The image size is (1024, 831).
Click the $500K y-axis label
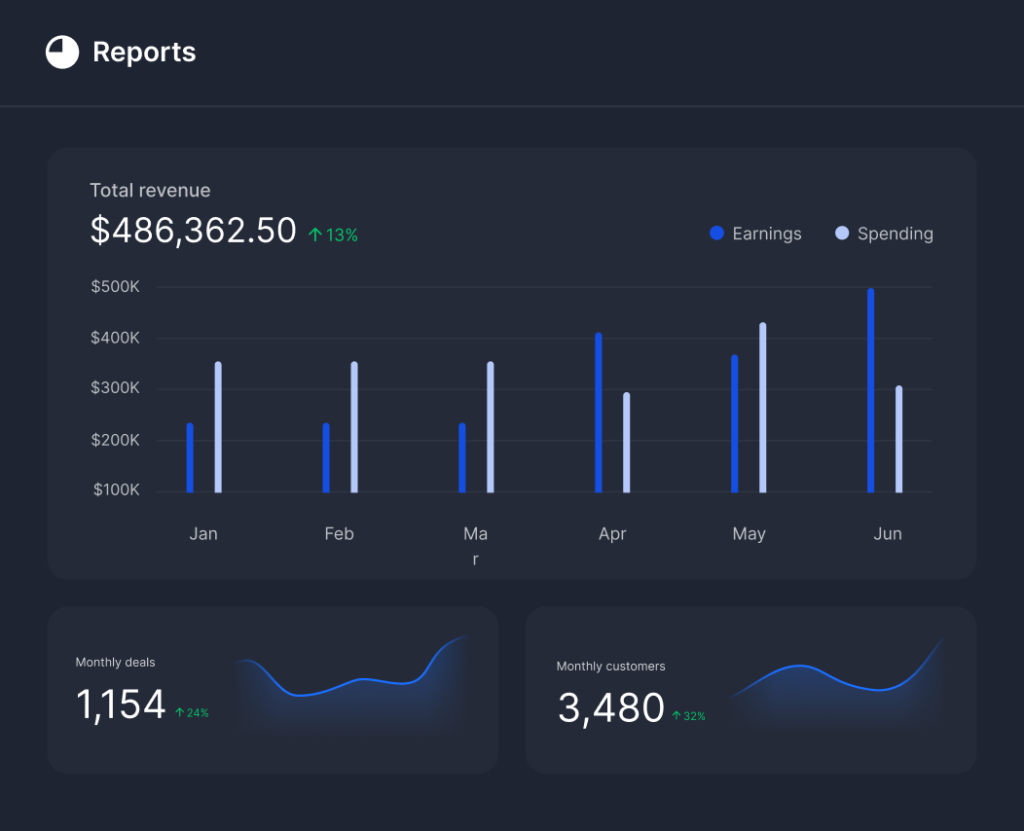click(115, 287)
